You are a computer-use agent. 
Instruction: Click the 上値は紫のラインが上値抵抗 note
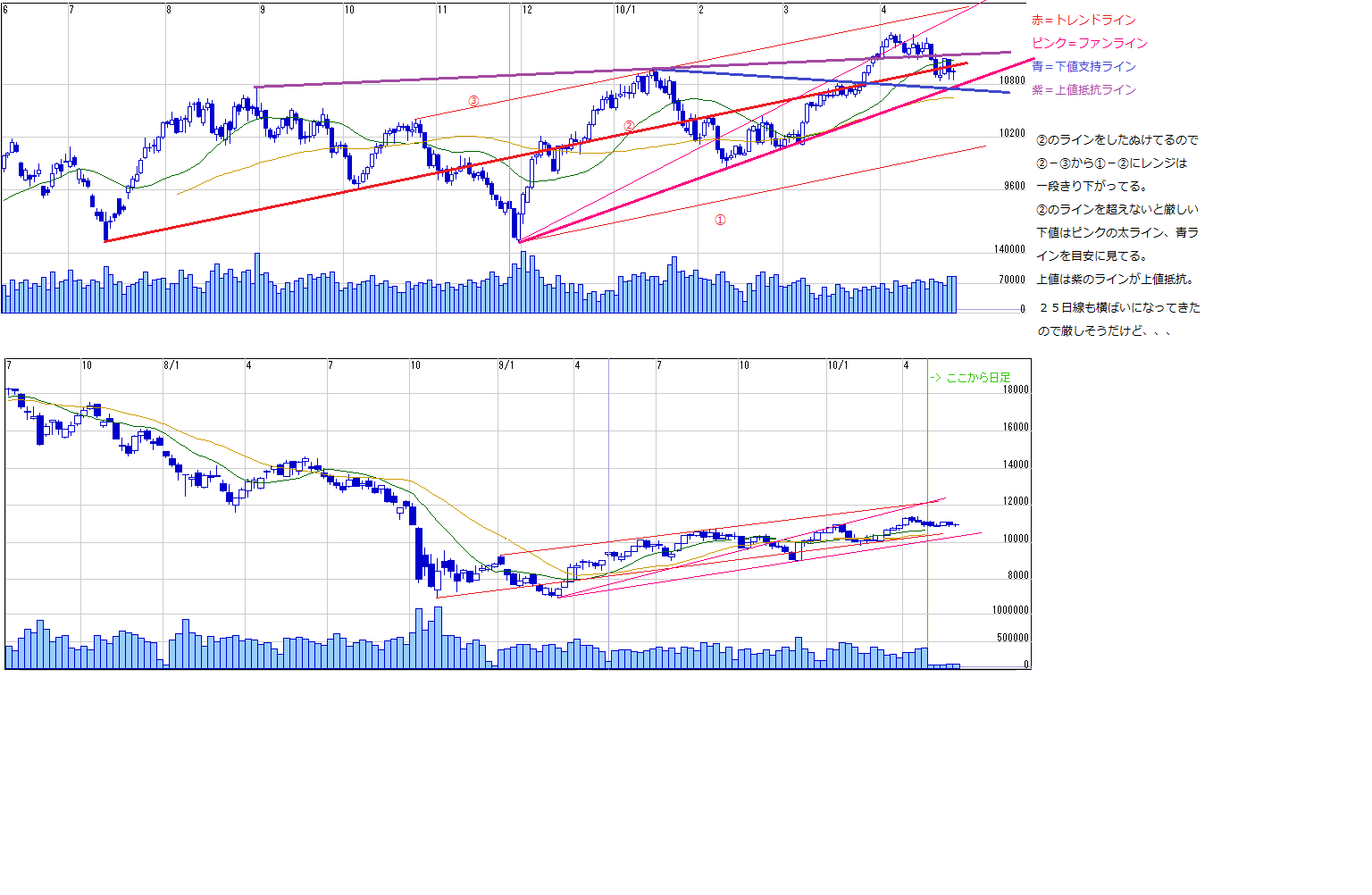tap(1115, 280)
